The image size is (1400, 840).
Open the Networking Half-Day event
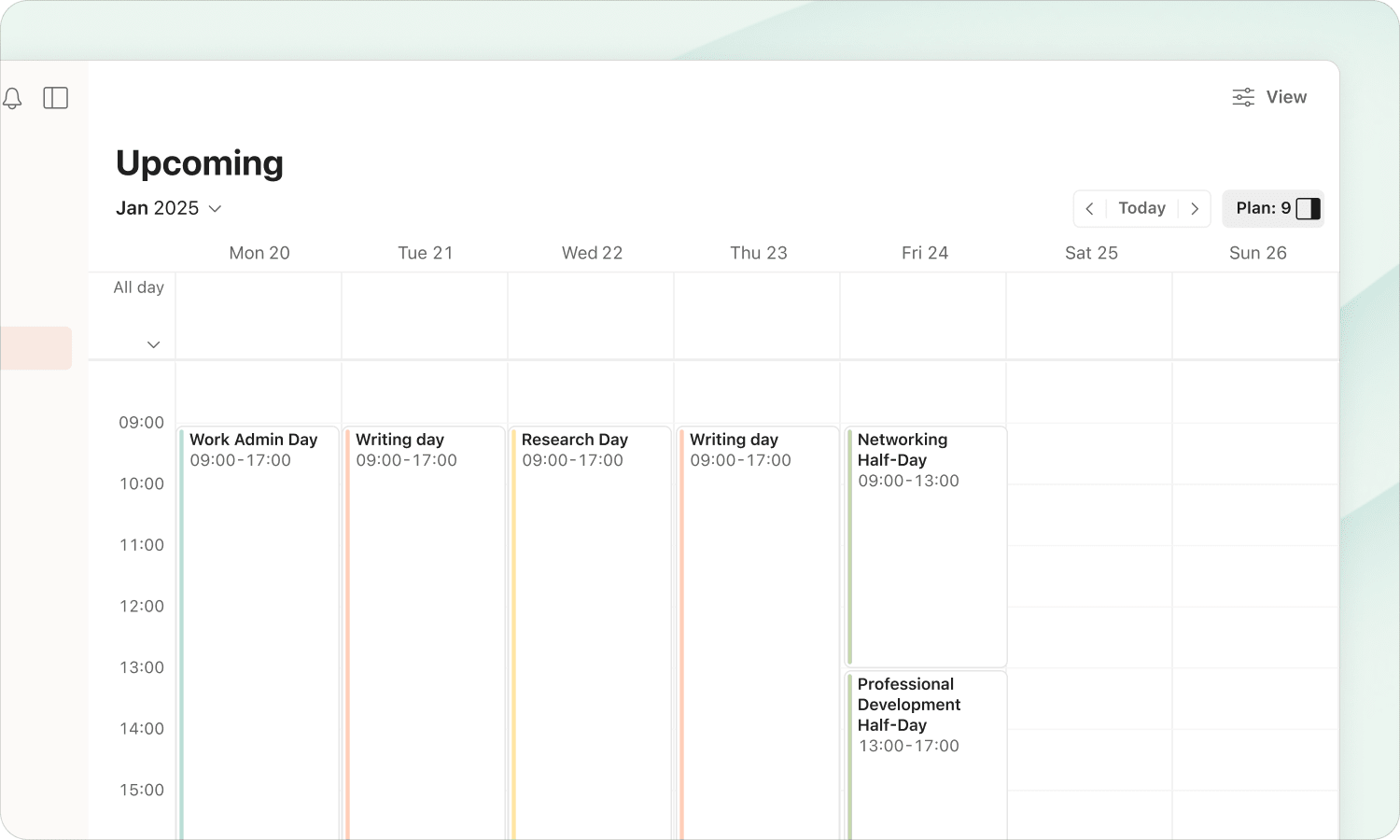[926, 546]
